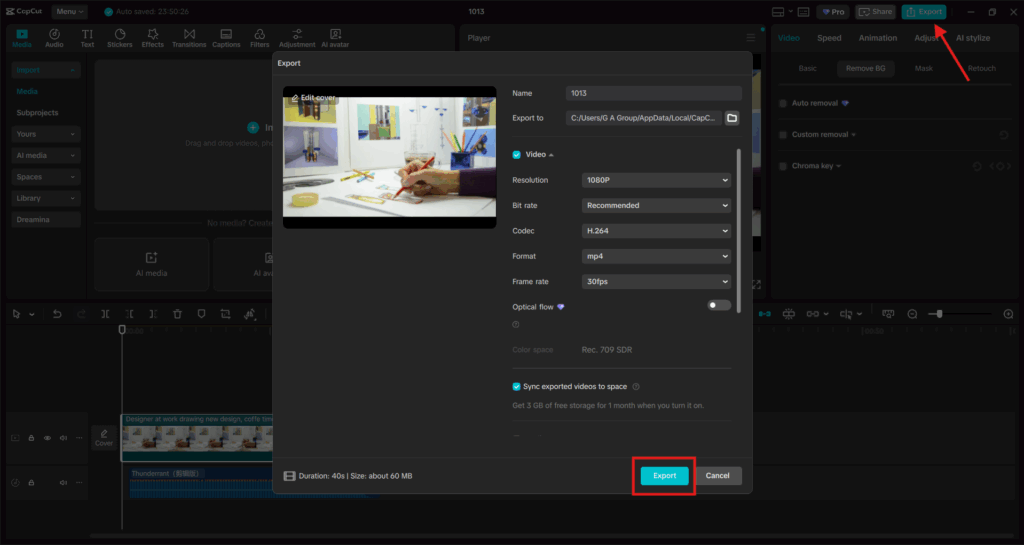Enable the Optical flow toggle
This screenshot has height=545, width=1024.
tap(719, 305)
